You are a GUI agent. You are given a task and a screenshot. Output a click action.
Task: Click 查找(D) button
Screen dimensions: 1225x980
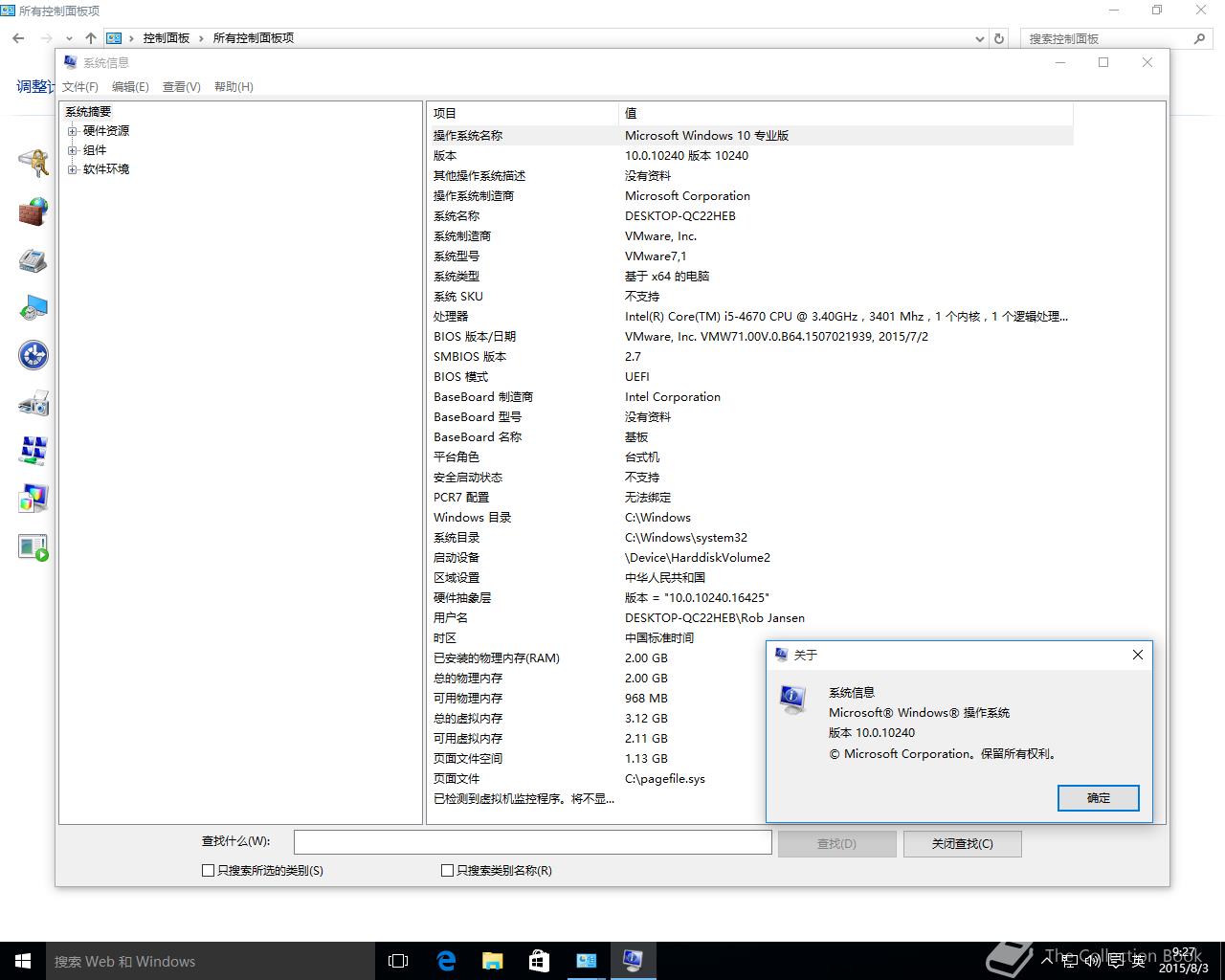pyautogui.click(x=836, y=843)
